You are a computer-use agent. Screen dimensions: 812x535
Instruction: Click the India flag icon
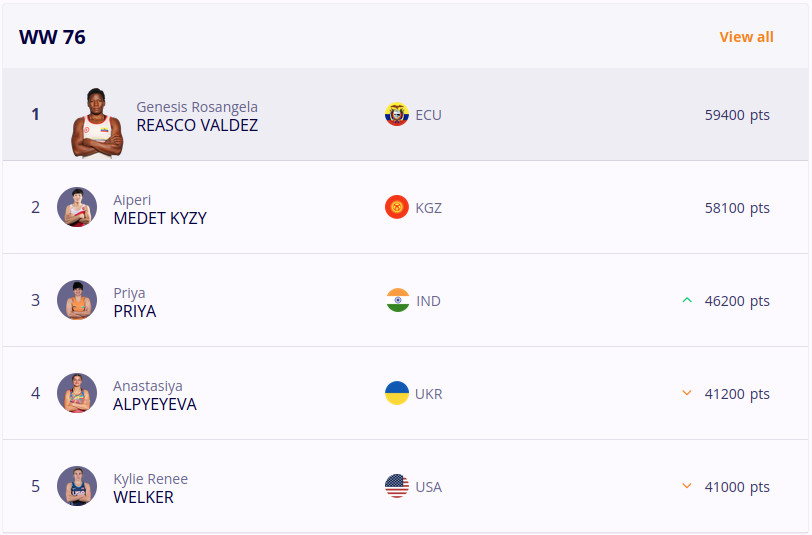click(398, 300)
